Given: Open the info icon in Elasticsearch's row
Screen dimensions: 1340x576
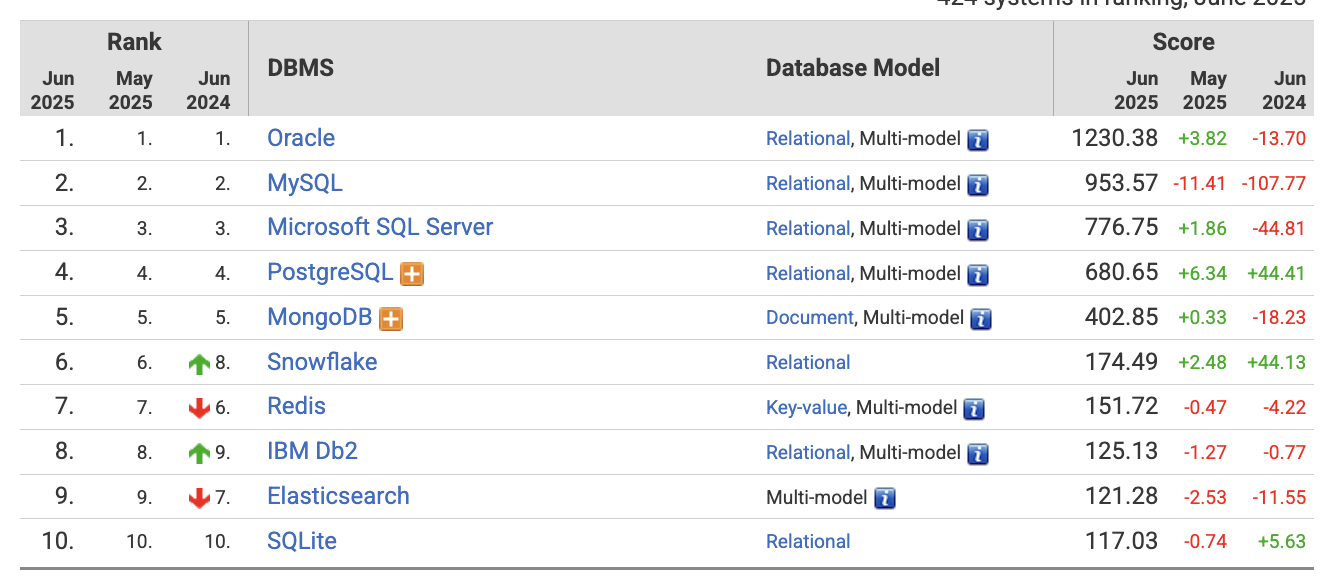Looking at the screenshot, I should click(x=885, y=498).
